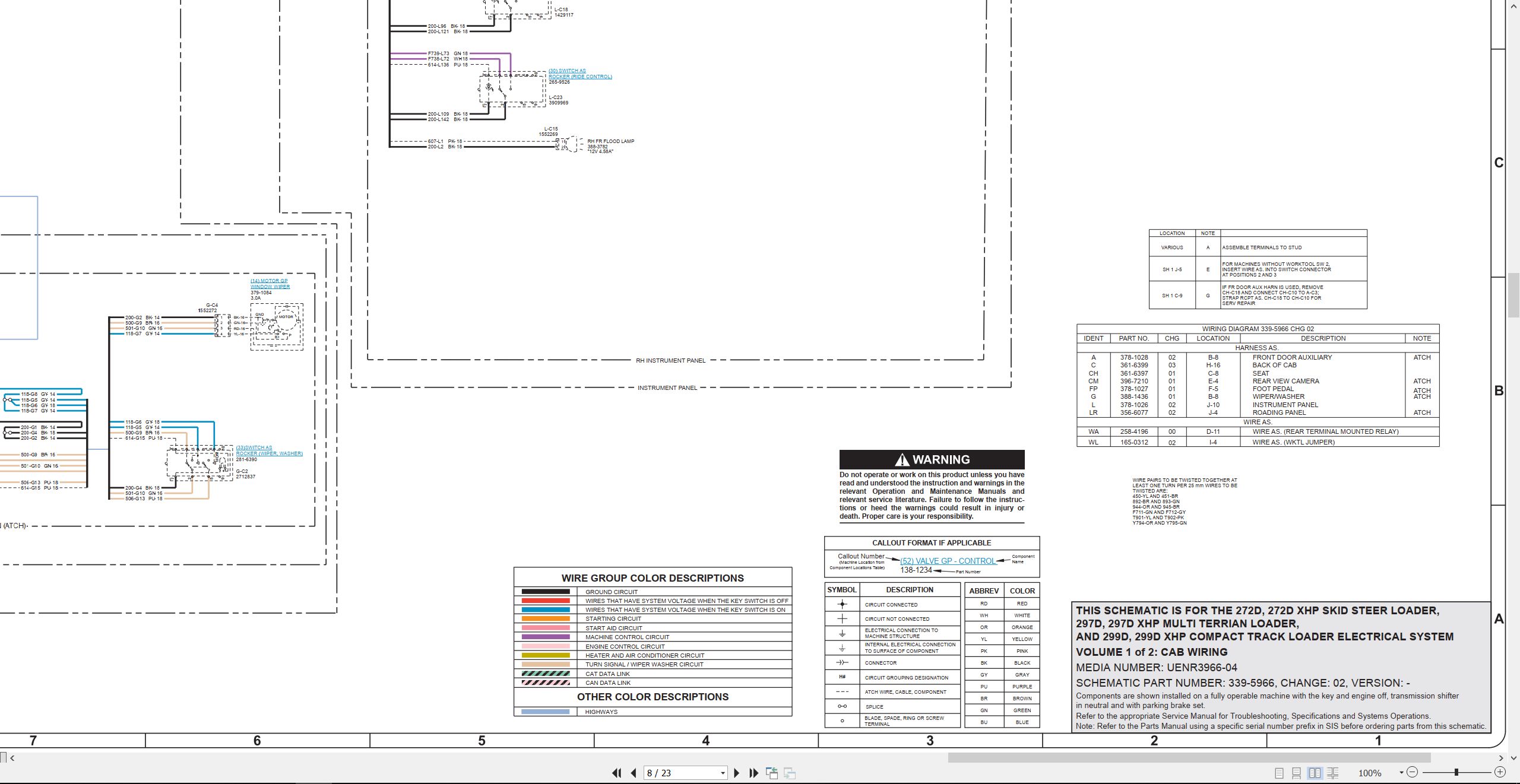Open the zoom level dropdown arrow
The width and height of the screenshot is (1520, 784).
pyautogui.click(x=1401, y=773)
